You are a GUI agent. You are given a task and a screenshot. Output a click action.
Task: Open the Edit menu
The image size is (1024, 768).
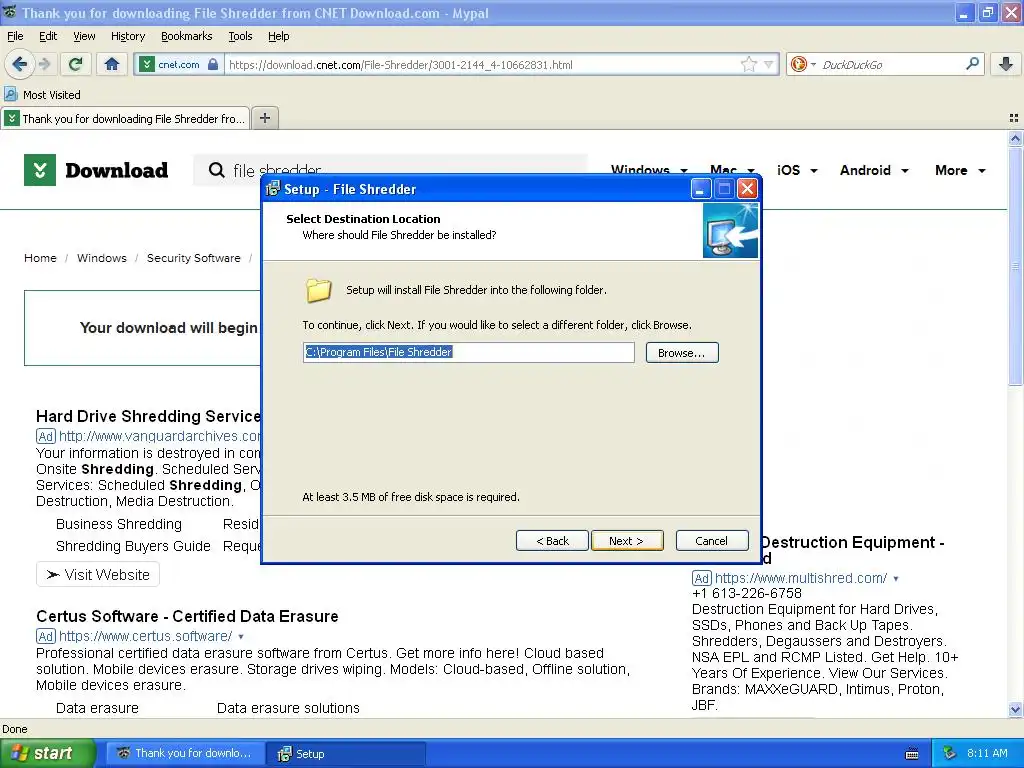coord(48,36)
